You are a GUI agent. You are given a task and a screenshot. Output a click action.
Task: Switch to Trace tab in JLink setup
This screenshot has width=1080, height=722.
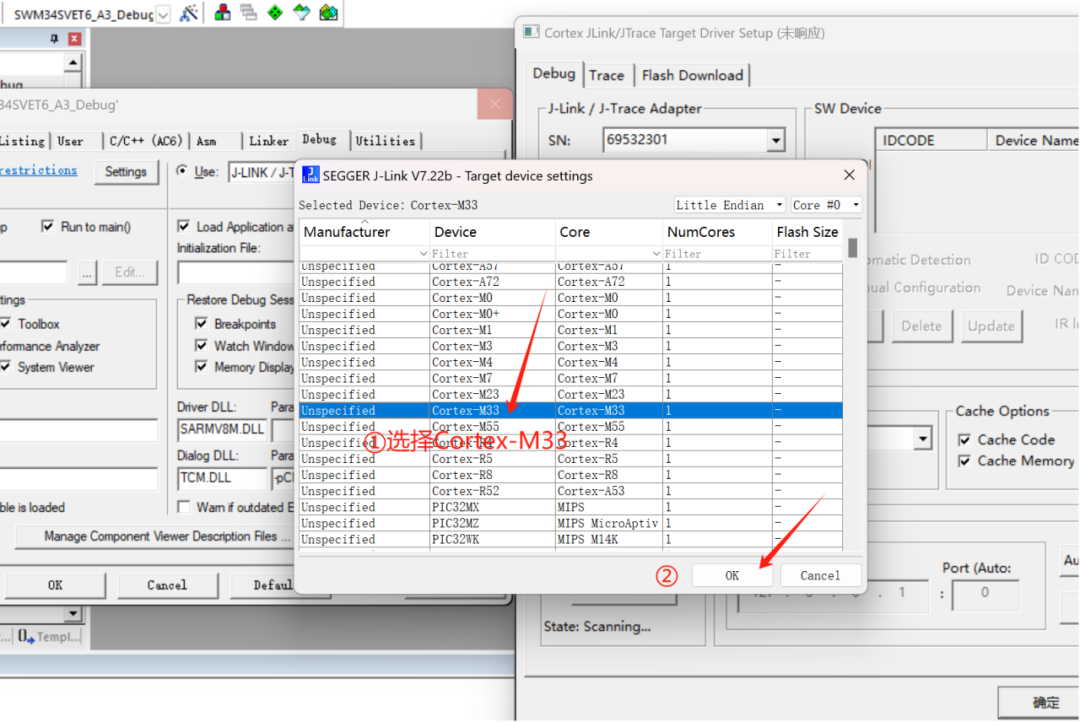click(606, 75)
